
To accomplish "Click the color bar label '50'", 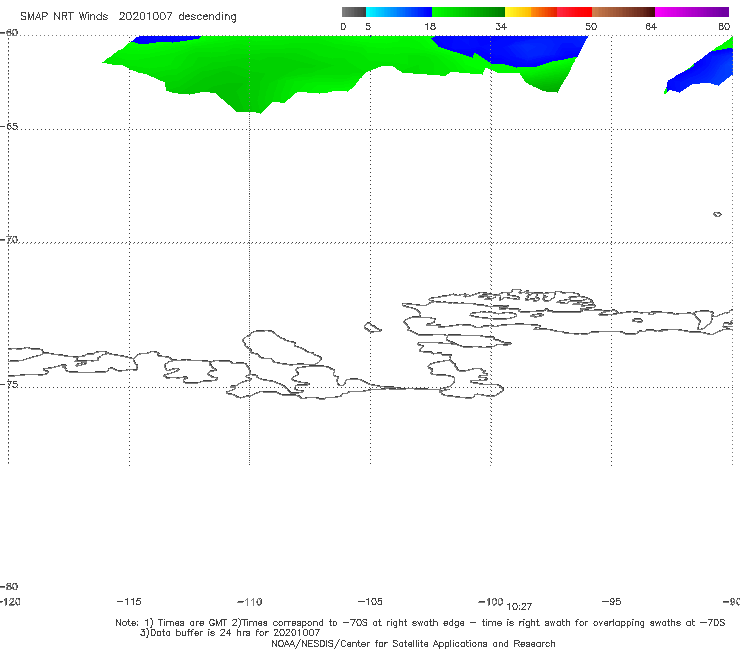I will [x=591, y=26].
